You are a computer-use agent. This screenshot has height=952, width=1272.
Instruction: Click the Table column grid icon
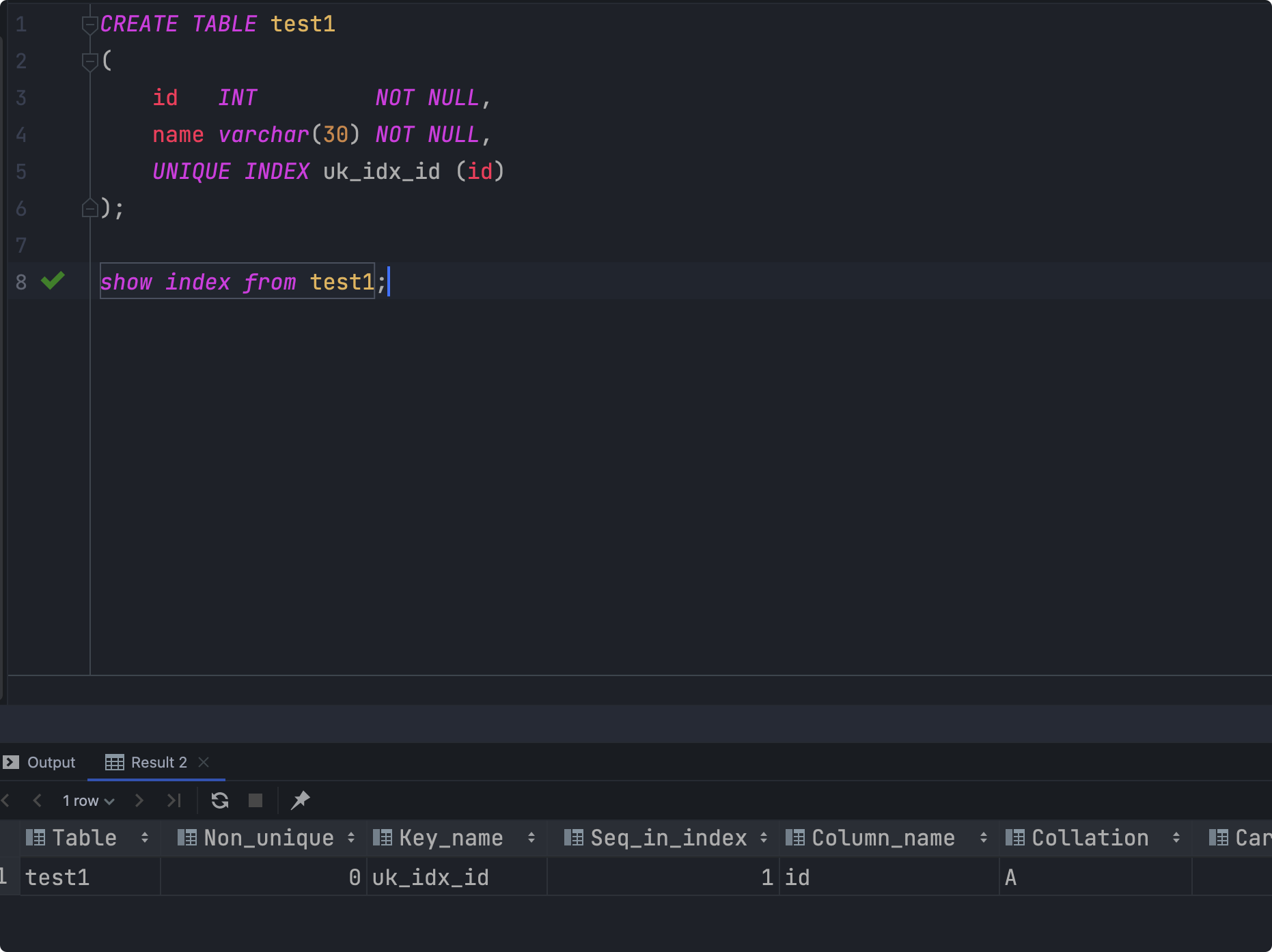(36, 837)
